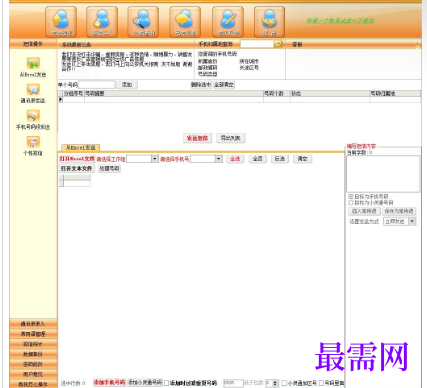Select 个性短信 sidebar icon

click(33, 146)
